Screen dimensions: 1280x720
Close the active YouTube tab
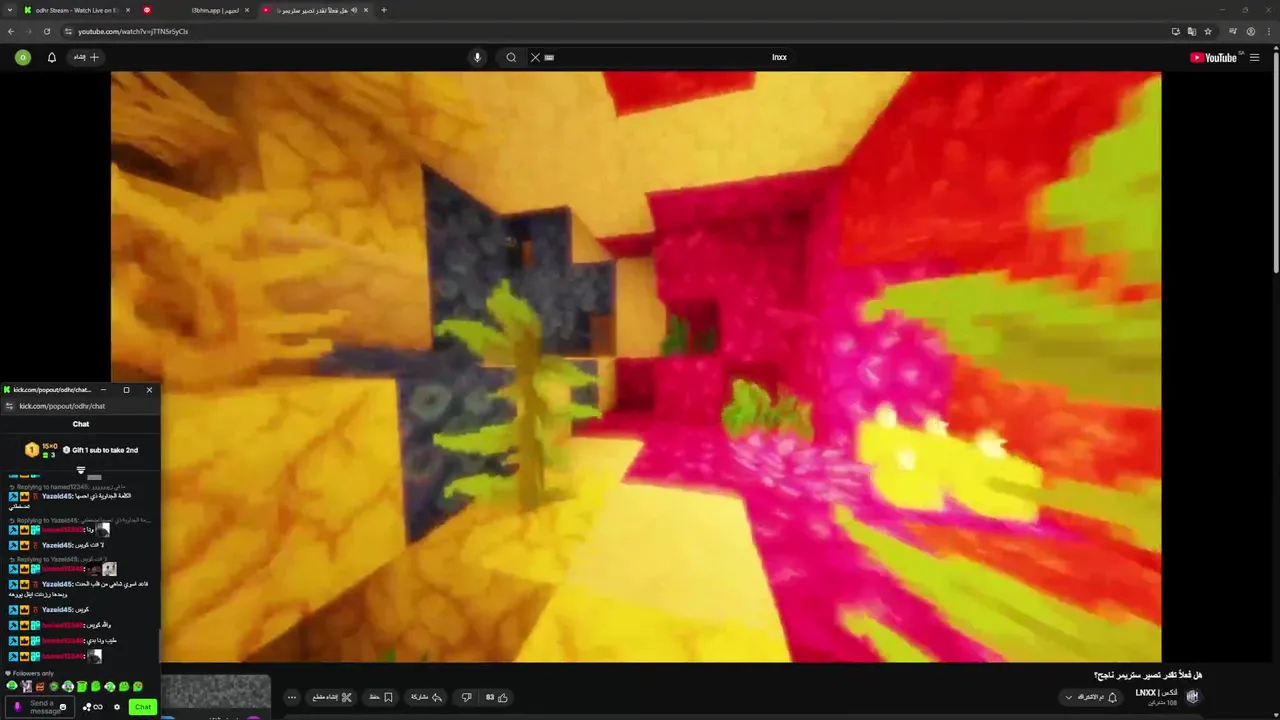[x=366, y=10]
